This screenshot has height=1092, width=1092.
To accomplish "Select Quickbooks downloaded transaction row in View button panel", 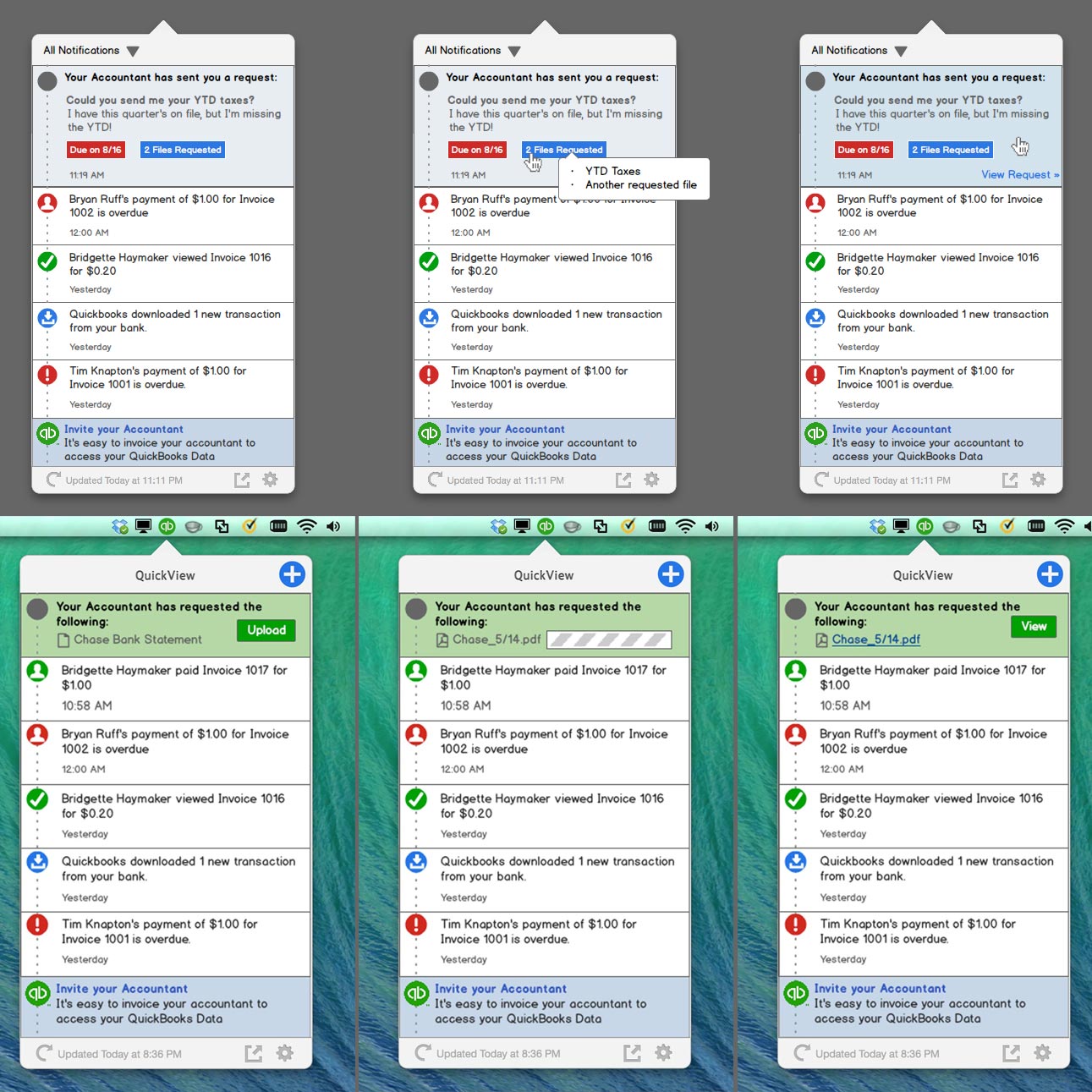I will pyautogui.click(x=924, y=880).
